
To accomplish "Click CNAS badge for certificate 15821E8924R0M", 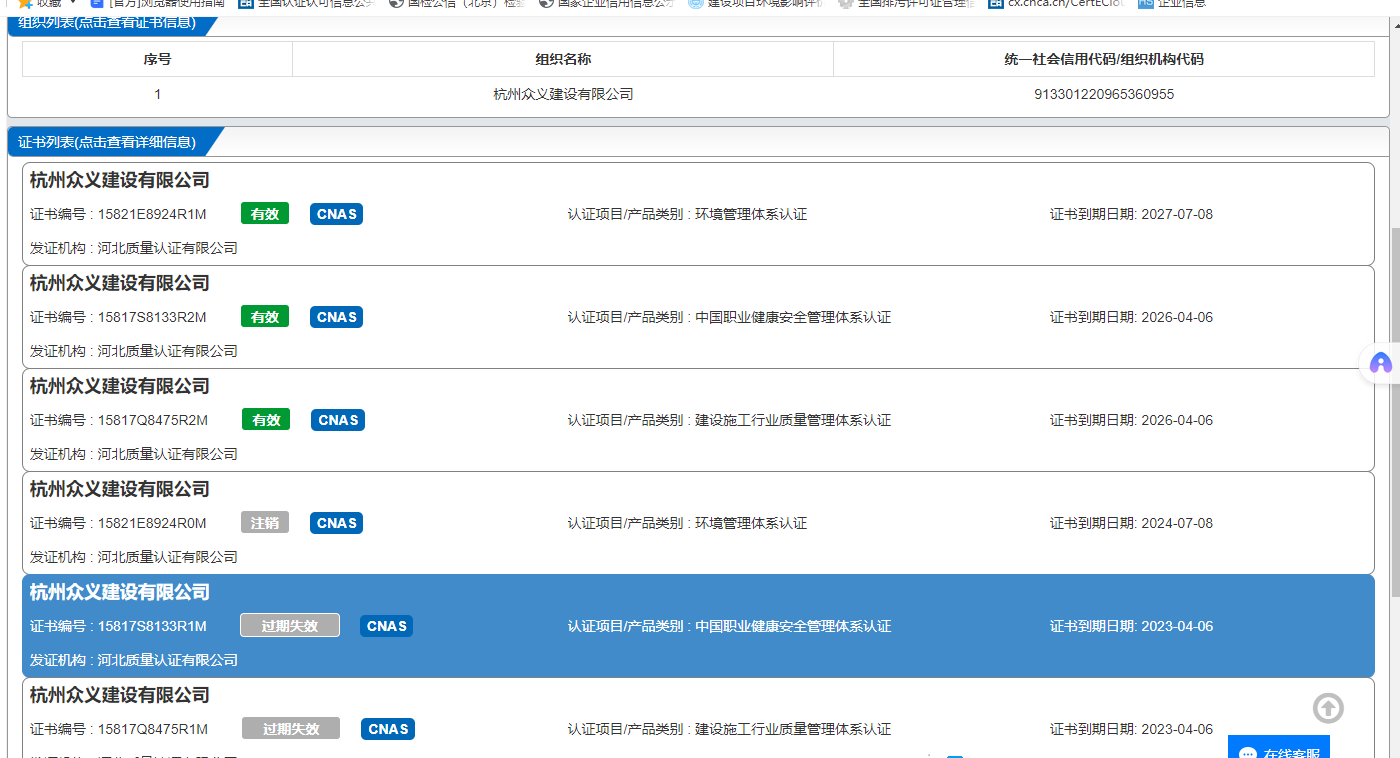I will point(337,523).
